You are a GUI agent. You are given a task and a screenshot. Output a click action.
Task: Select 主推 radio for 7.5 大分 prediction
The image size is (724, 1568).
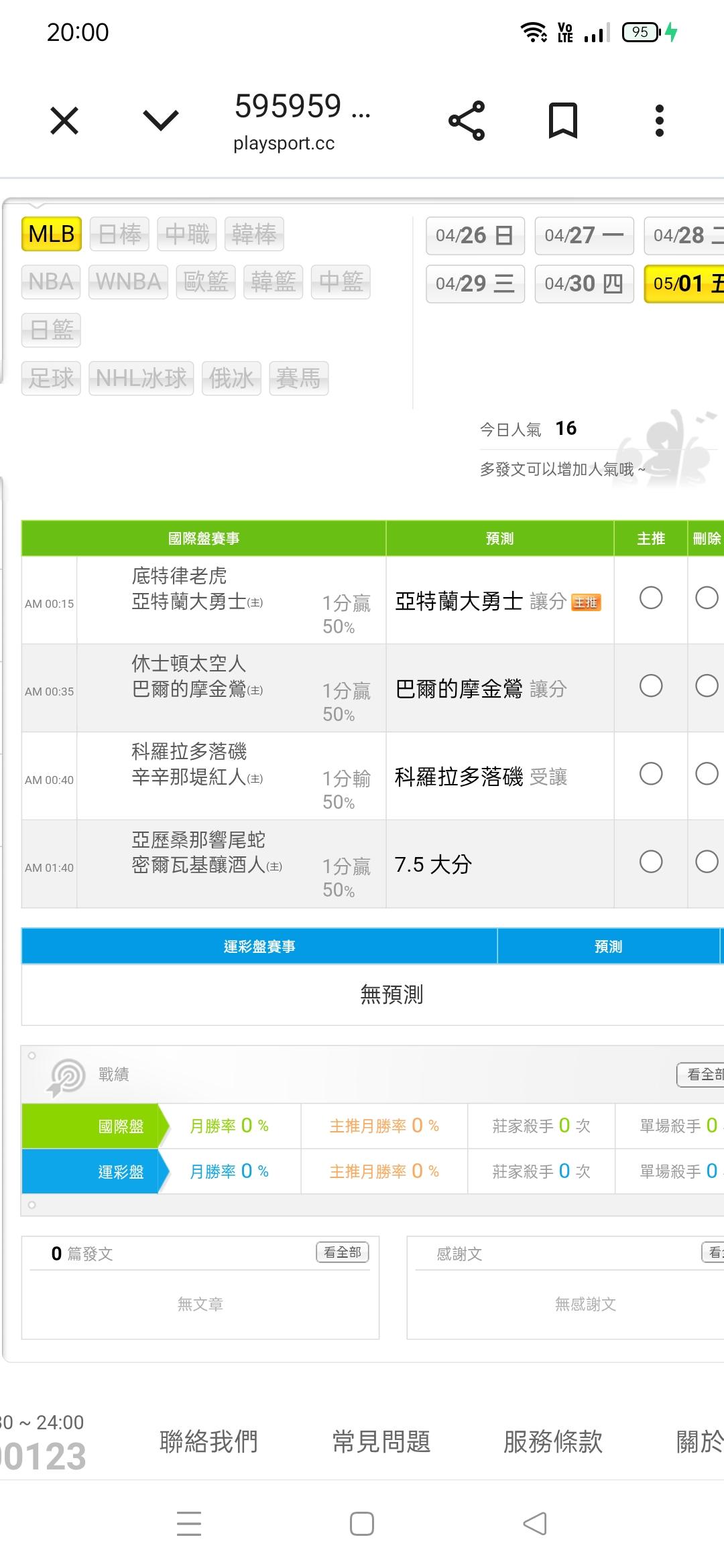click(651, 862)
